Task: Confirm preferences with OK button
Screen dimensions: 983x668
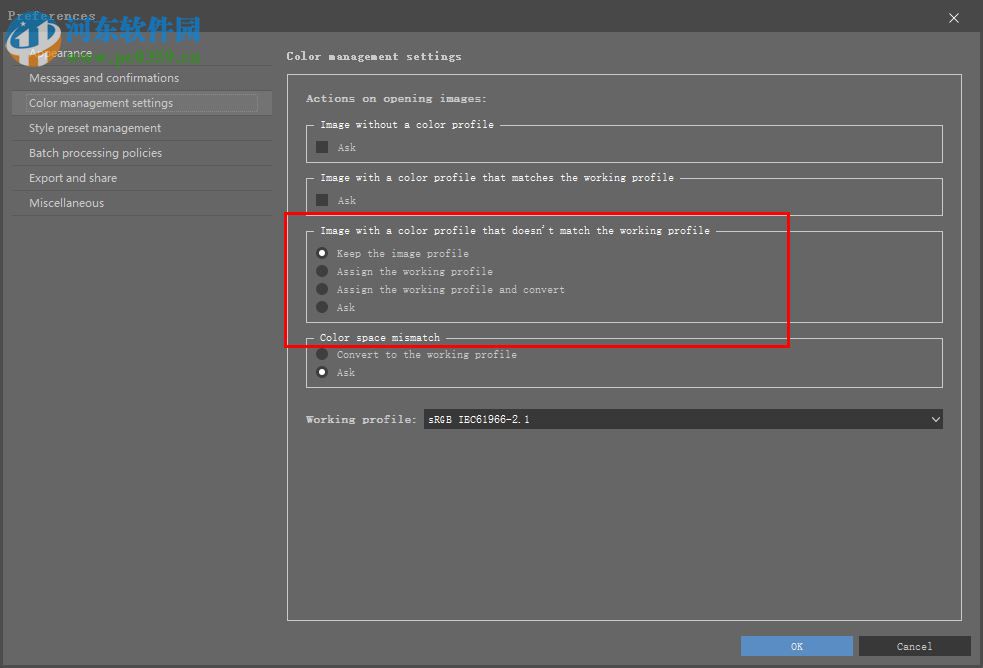Action: pos(796,646)
